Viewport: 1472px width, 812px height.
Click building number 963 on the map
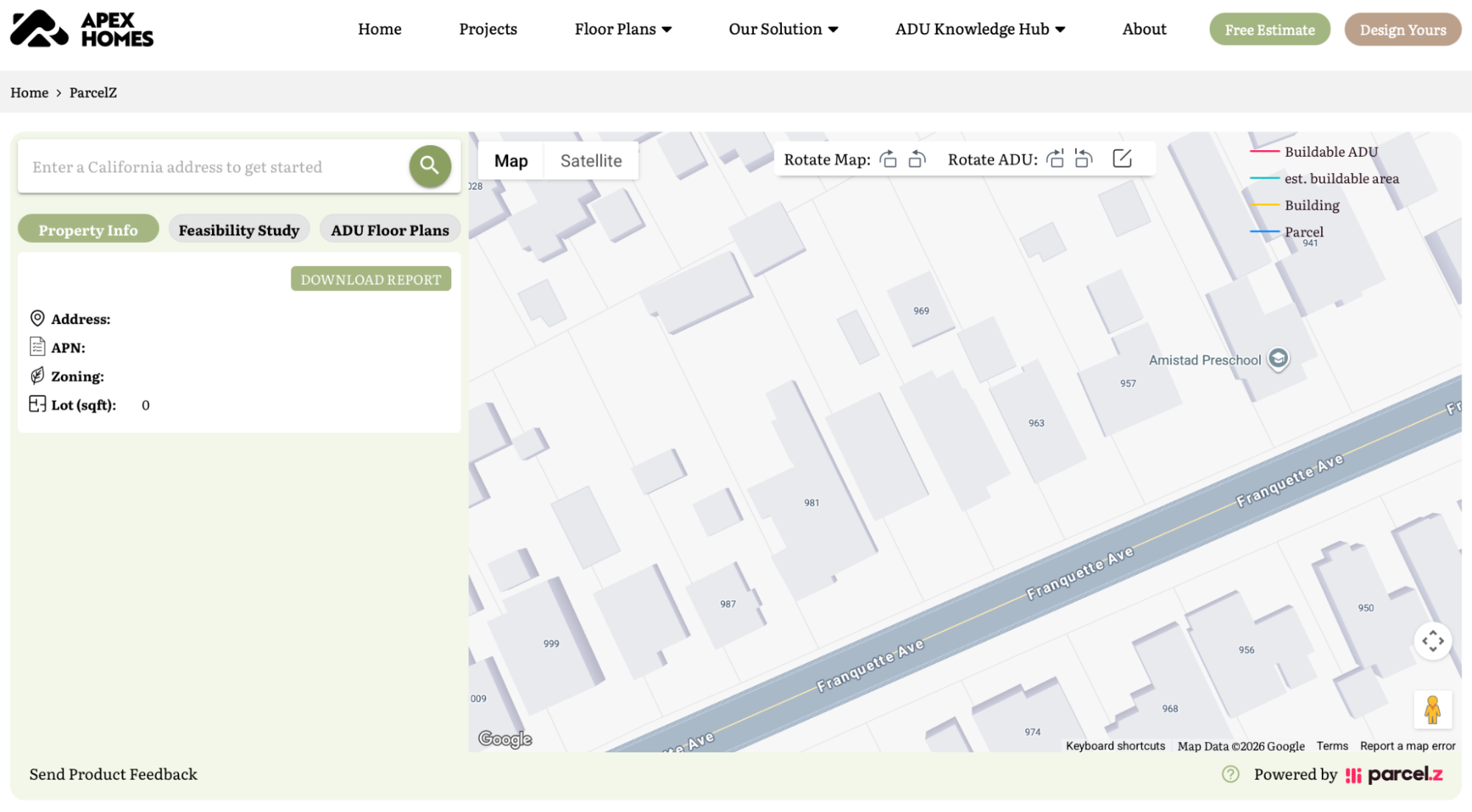click(1036, 423)
